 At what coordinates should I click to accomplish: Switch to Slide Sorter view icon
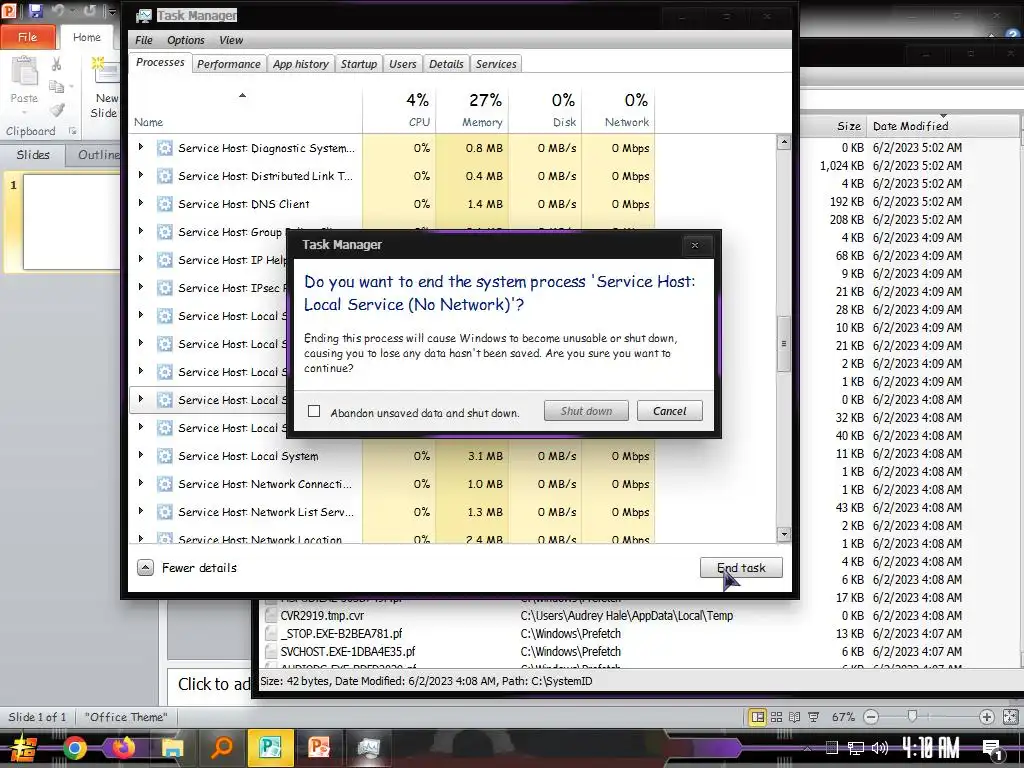[x=776, y=717]
